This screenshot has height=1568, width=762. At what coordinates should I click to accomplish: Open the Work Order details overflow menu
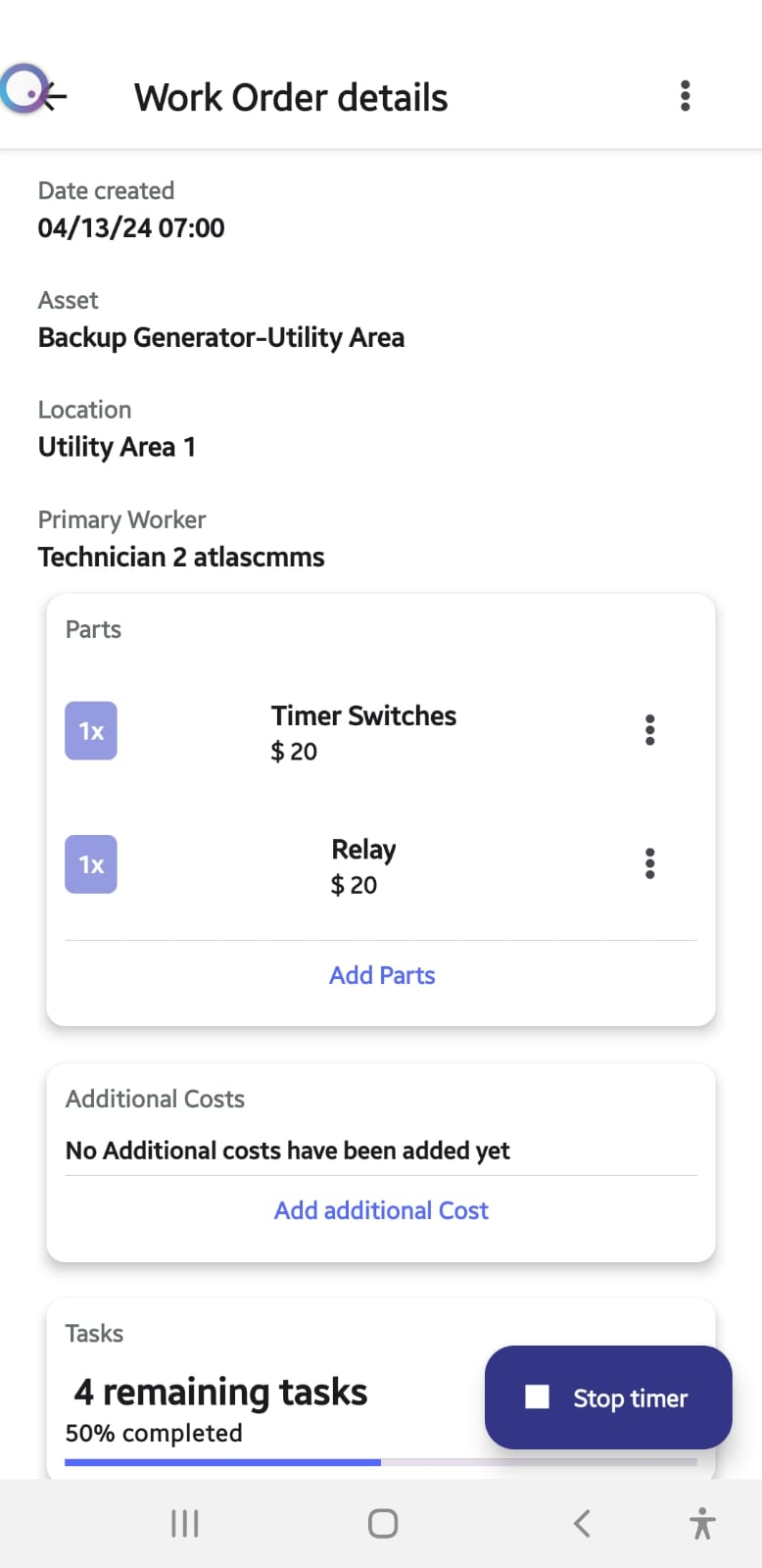(685, 96)
